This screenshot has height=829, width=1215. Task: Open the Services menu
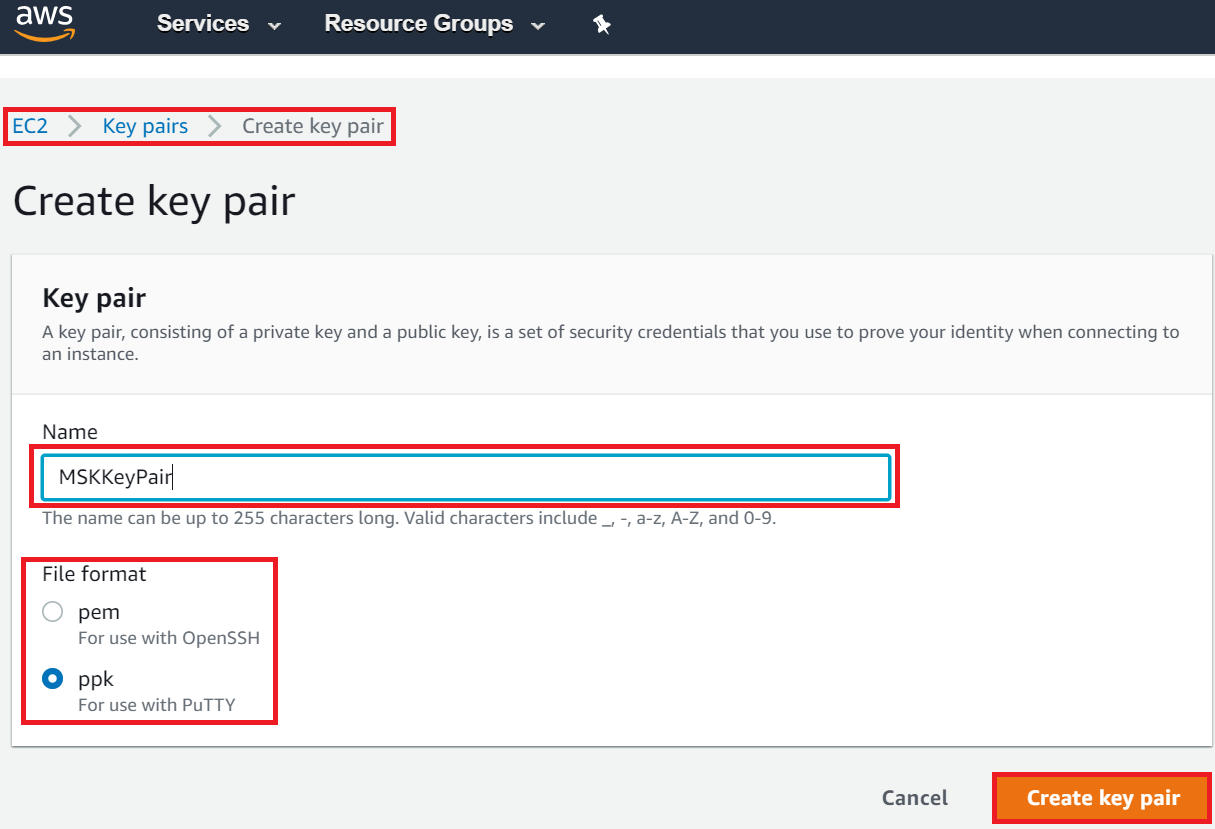point(203,24)
